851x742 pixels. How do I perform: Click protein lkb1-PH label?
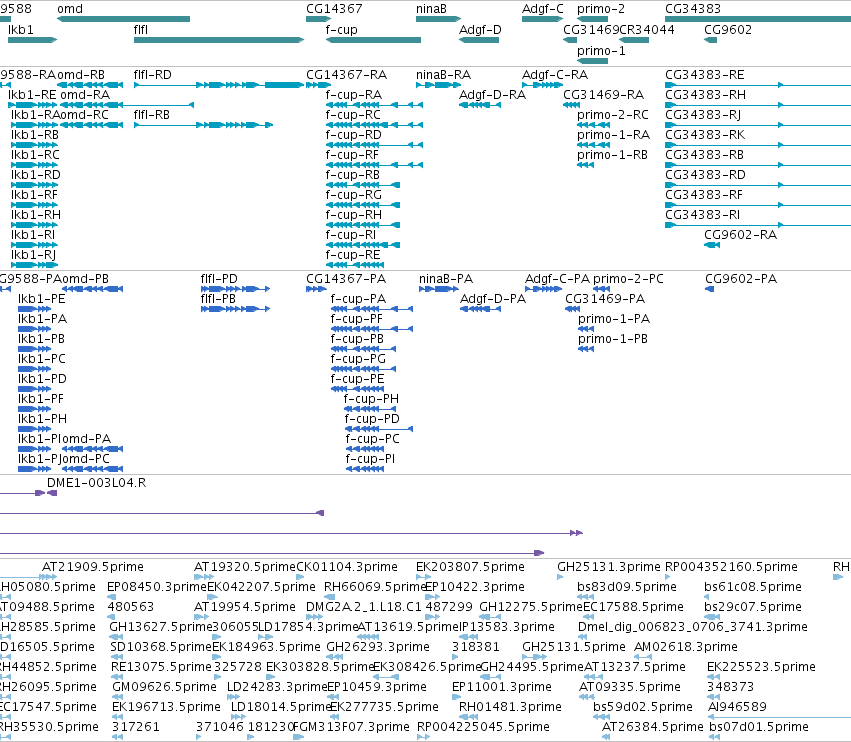pyautogui.click(x=42, y=418)
